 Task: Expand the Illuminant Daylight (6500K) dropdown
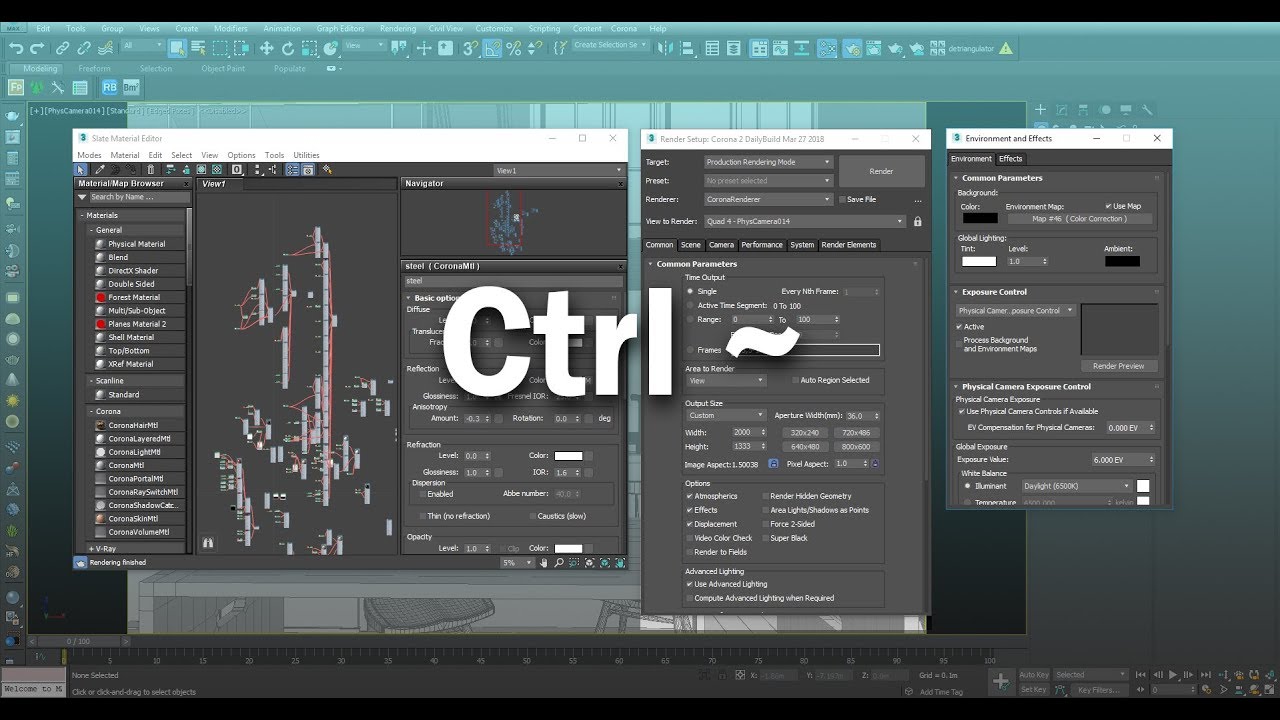[1061, 486]
